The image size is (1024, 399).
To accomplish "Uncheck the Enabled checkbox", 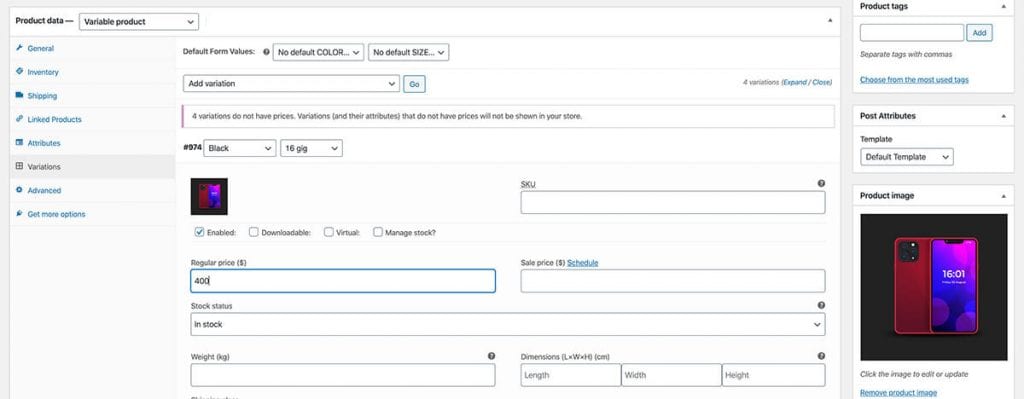I will (199, 232).
